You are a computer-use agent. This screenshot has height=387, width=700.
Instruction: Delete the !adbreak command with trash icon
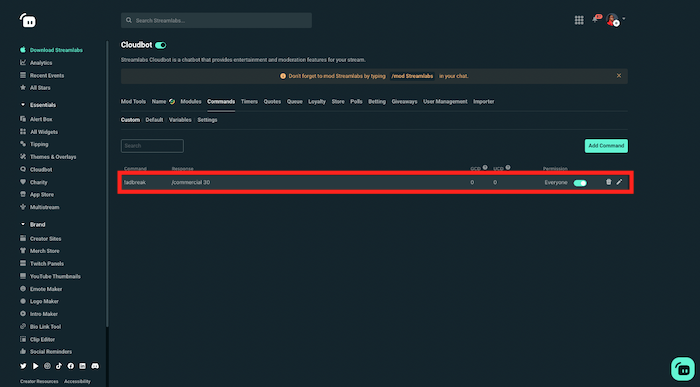(x=608, y=182)
